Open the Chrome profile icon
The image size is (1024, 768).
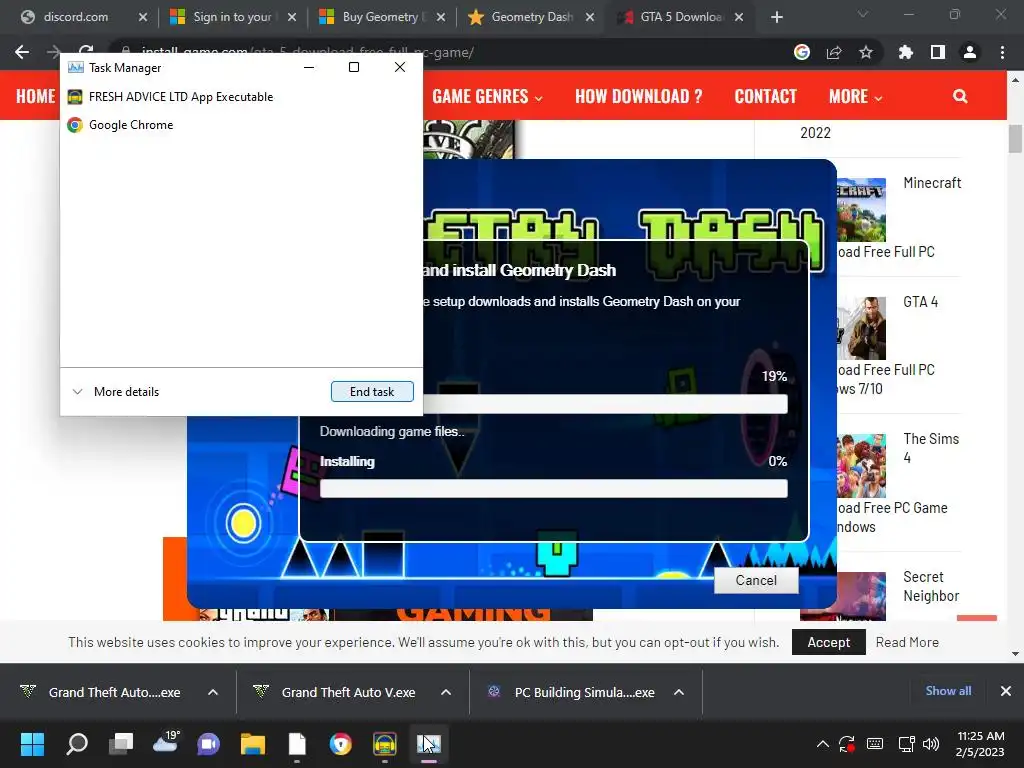point(970,52)
